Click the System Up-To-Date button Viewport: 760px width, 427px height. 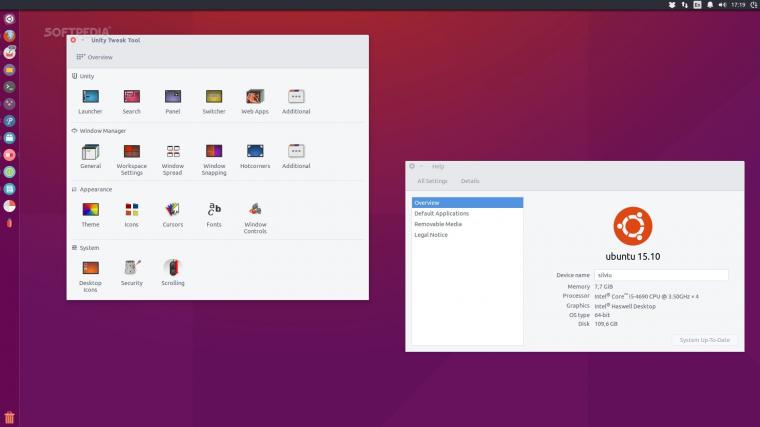(x=704, y=340)
